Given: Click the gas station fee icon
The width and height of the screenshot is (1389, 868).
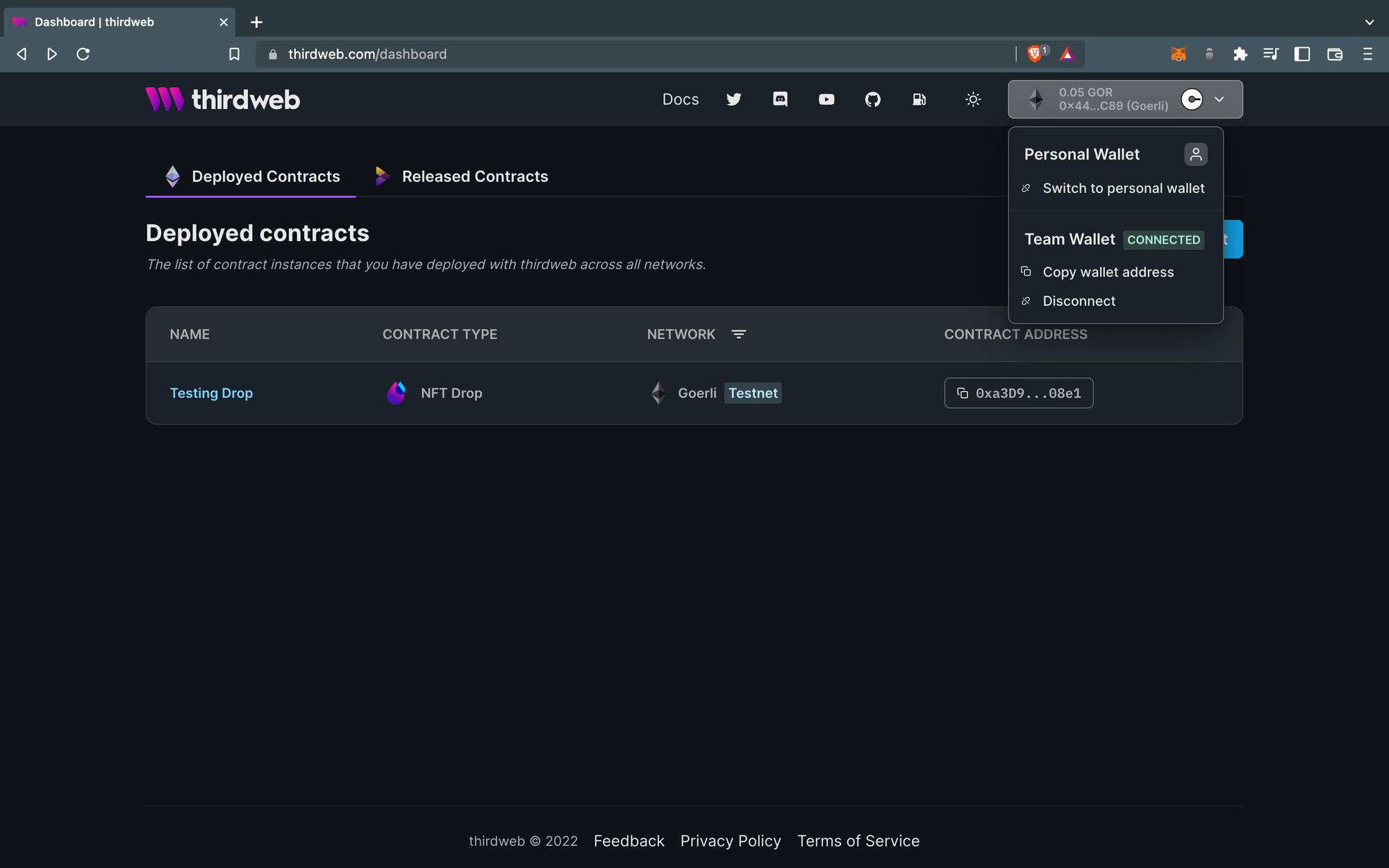Looking at the screenshot, I should (919, 99).
